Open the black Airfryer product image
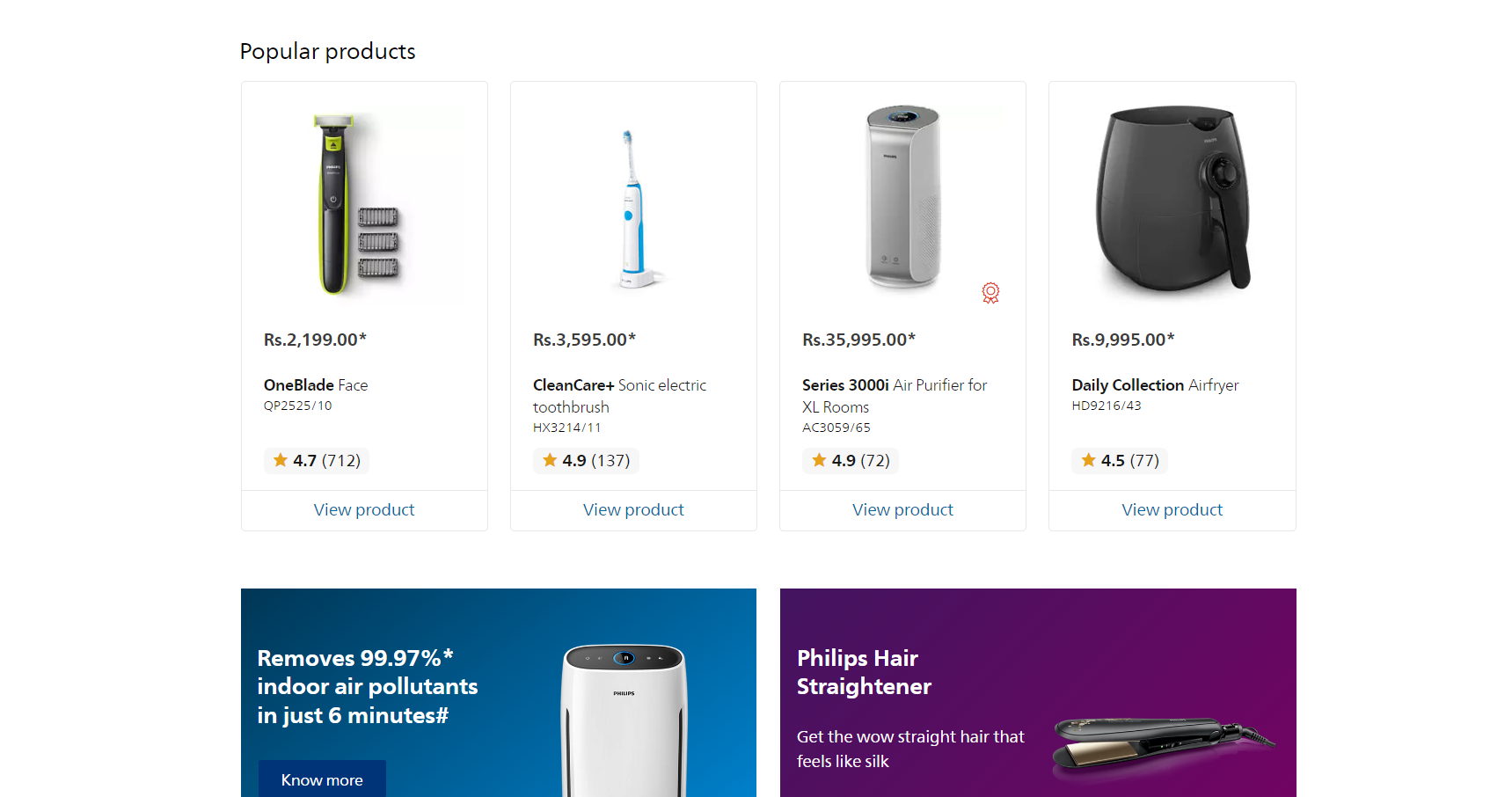Screen dimensions: 1512x797 (x=1172, y=199)
